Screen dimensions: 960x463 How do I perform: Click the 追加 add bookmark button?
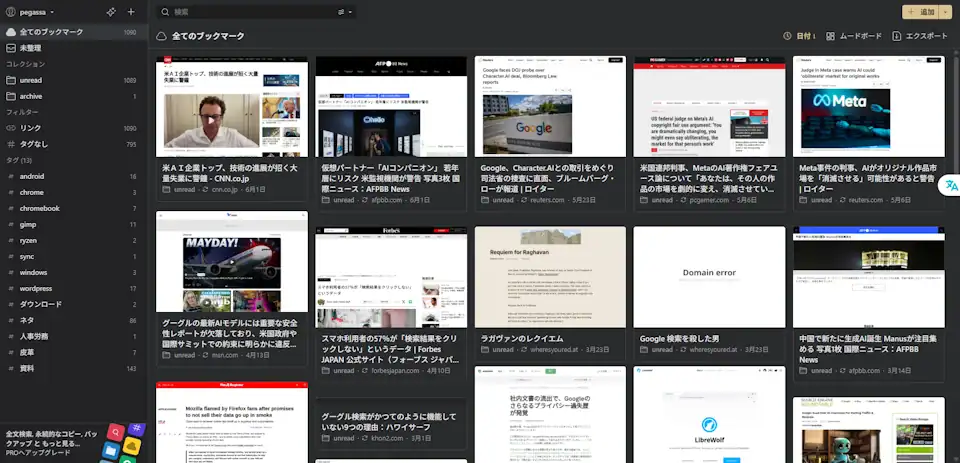coord(921,12)
